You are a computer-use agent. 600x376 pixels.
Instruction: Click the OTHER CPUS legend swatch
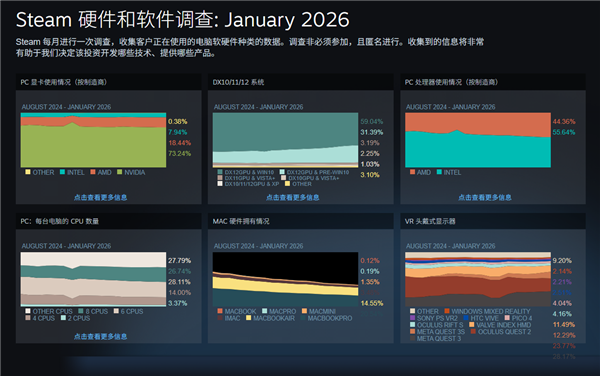(28, 311)
